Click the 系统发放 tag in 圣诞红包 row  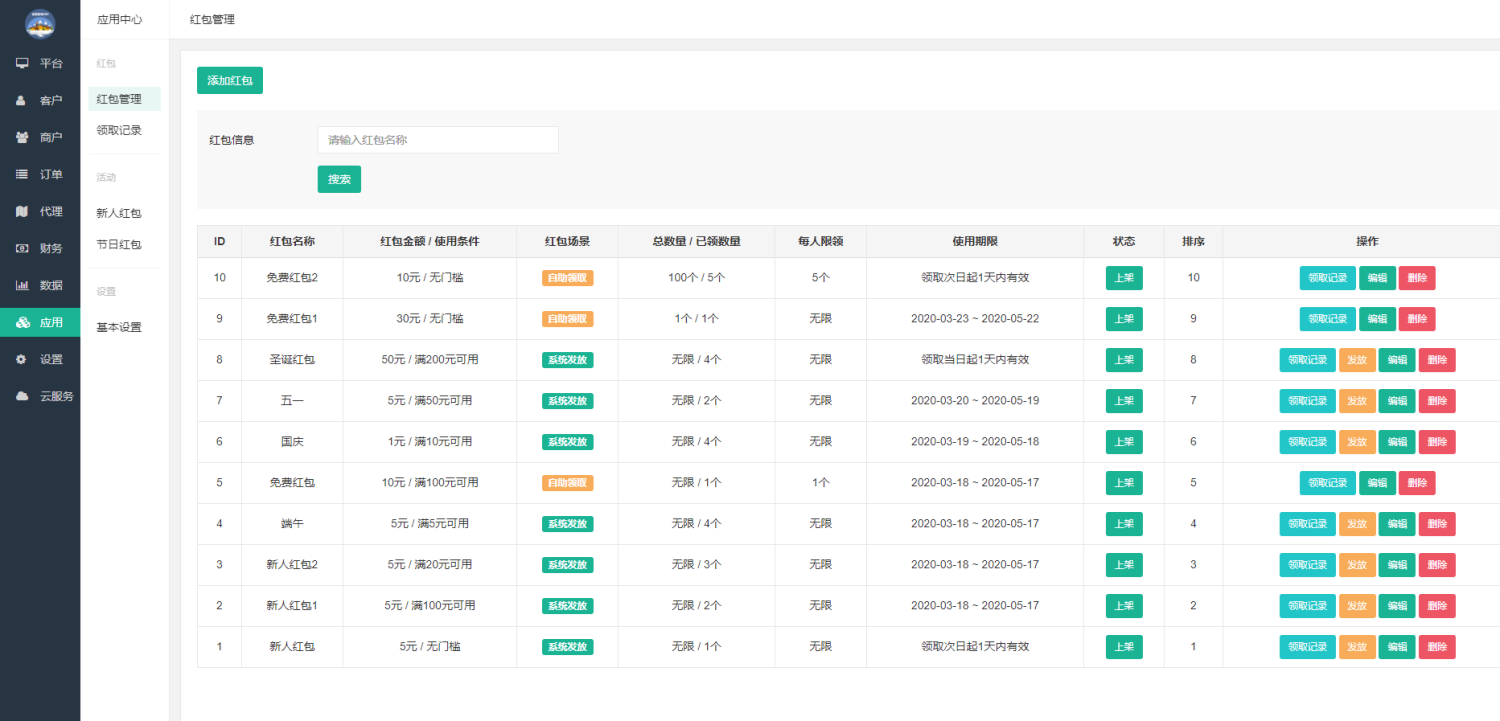pos(568,360)
